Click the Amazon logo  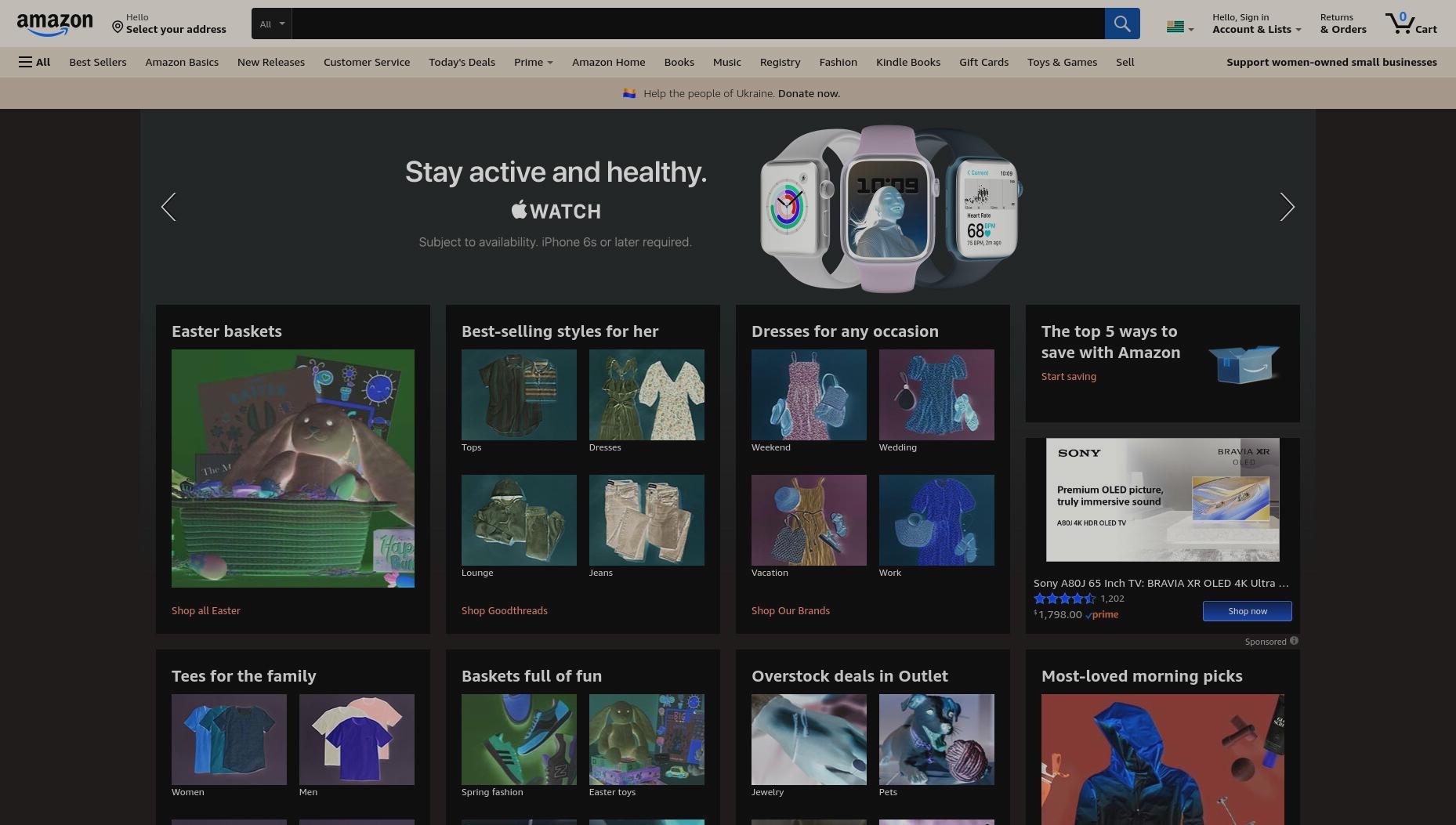(x=55, y=24)
